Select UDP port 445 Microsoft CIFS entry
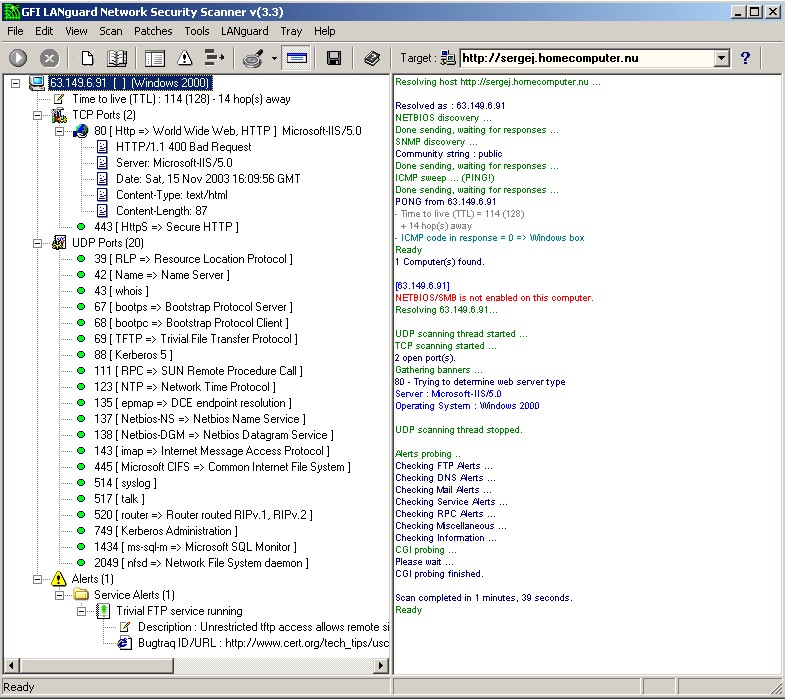 coord(222,467)
